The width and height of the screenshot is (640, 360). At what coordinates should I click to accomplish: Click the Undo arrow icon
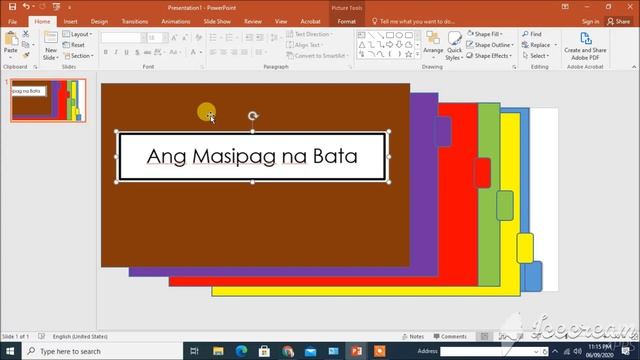coord(26,7)
